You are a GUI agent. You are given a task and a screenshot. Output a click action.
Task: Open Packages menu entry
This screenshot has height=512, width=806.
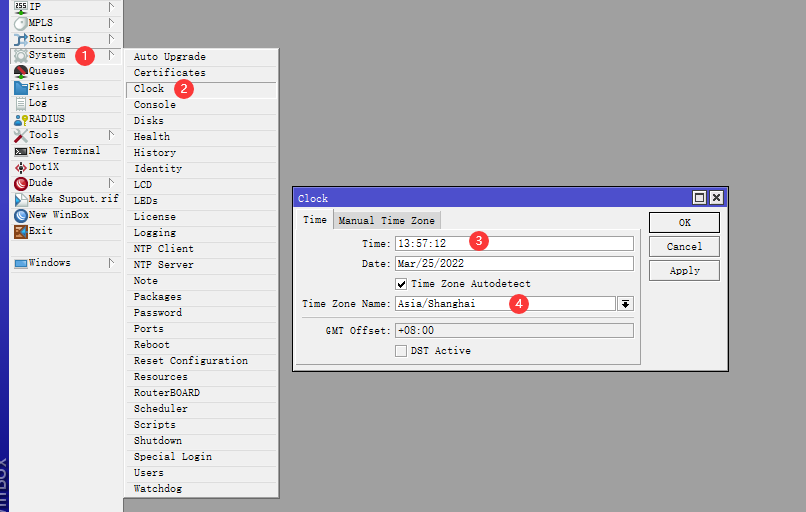(201, 297)
